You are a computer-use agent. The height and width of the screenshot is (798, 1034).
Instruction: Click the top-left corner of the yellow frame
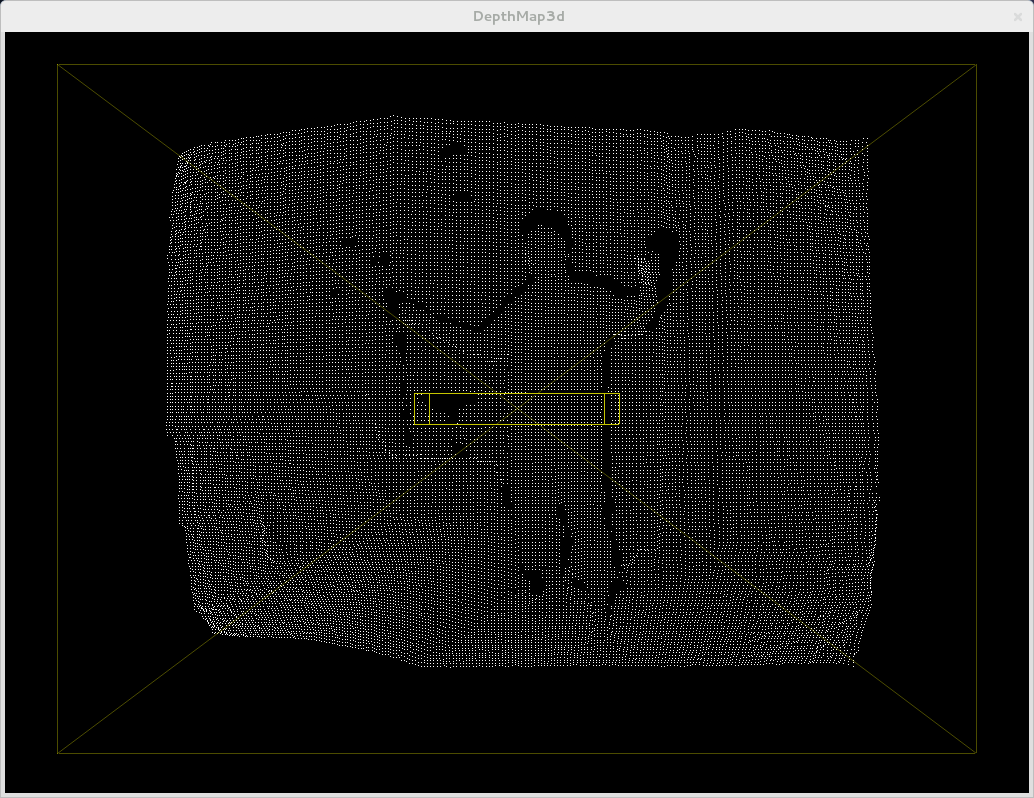(58, 65)
